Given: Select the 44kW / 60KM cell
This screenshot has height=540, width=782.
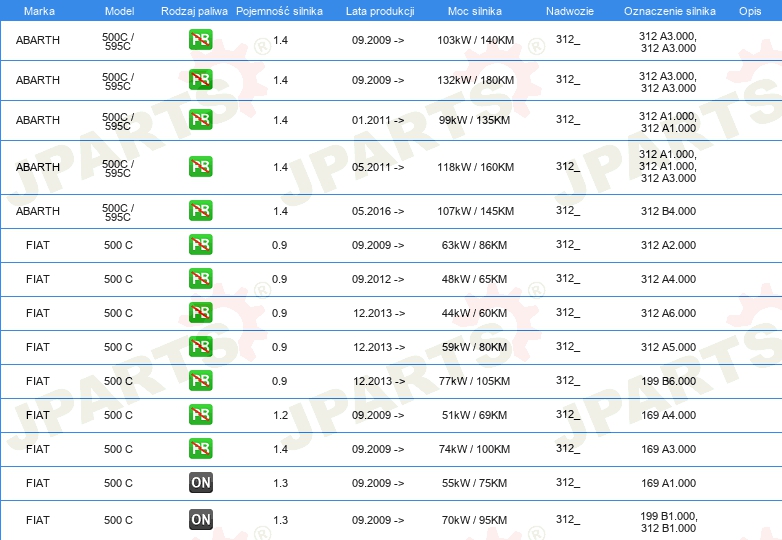Looking at the screenshot, I should (x=474, y=313).
